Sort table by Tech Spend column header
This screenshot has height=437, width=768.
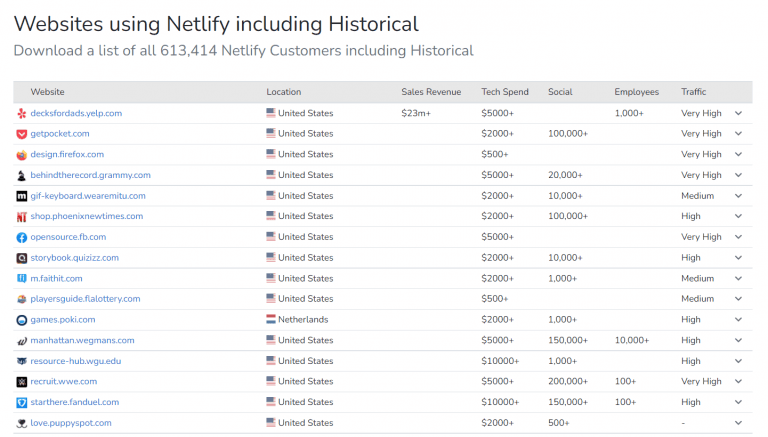pos(504,92)
